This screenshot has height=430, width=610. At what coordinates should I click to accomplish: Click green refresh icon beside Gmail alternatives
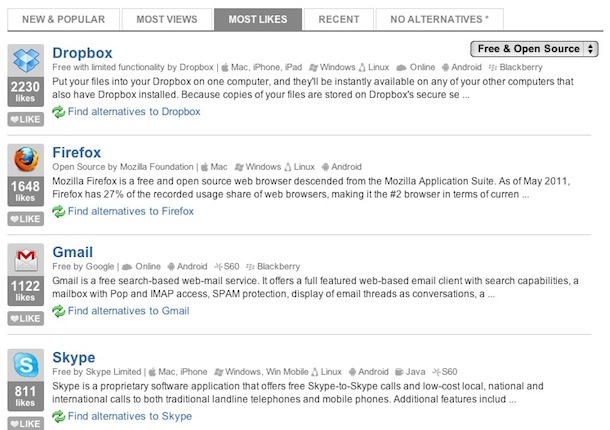58,311
